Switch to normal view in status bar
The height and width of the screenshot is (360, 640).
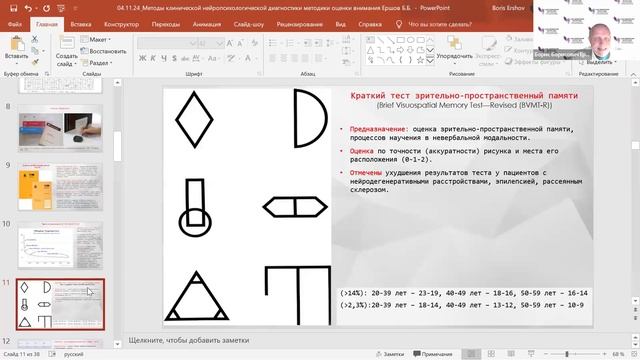(471, 354)
